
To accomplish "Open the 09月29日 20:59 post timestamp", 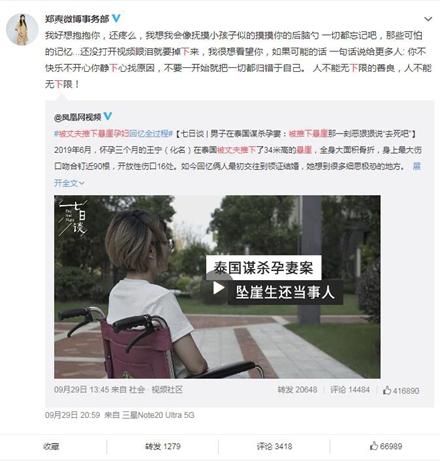I will pyautogui.click(x=72, y=415).
